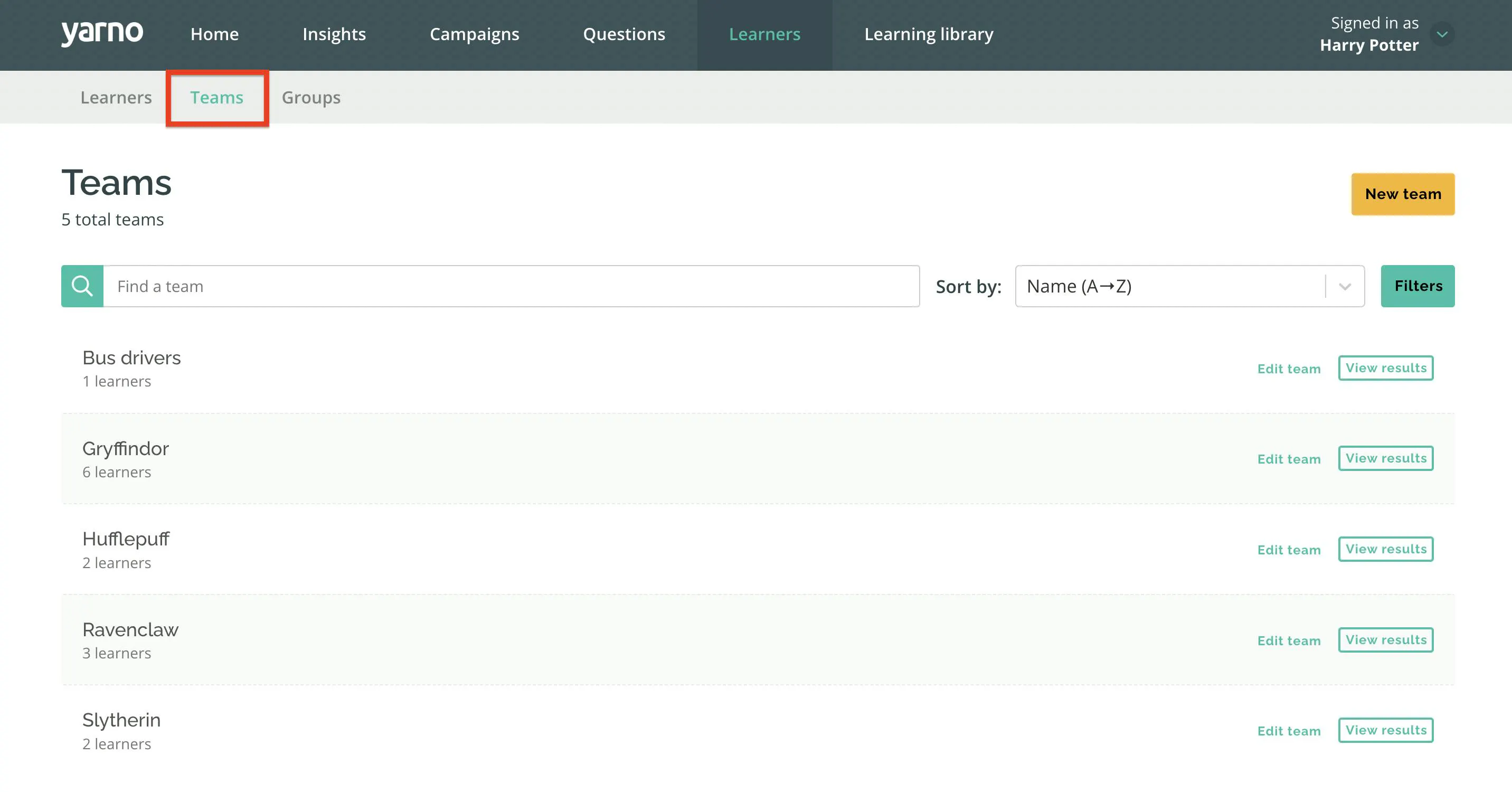
Task: Click the Ravenclaw team name
Action: [130, 629]
